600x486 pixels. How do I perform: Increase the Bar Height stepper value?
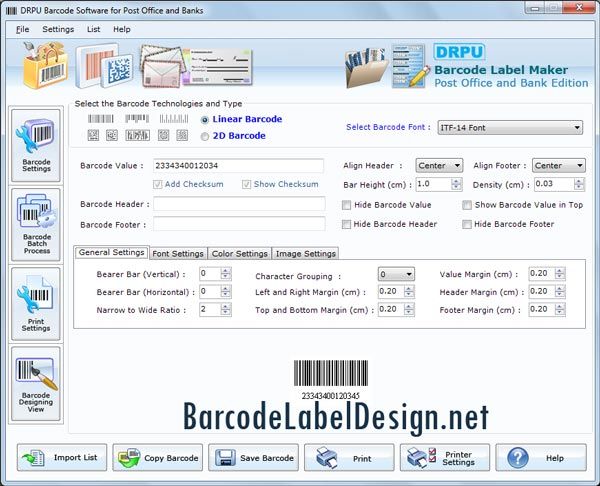pos(456,181)
